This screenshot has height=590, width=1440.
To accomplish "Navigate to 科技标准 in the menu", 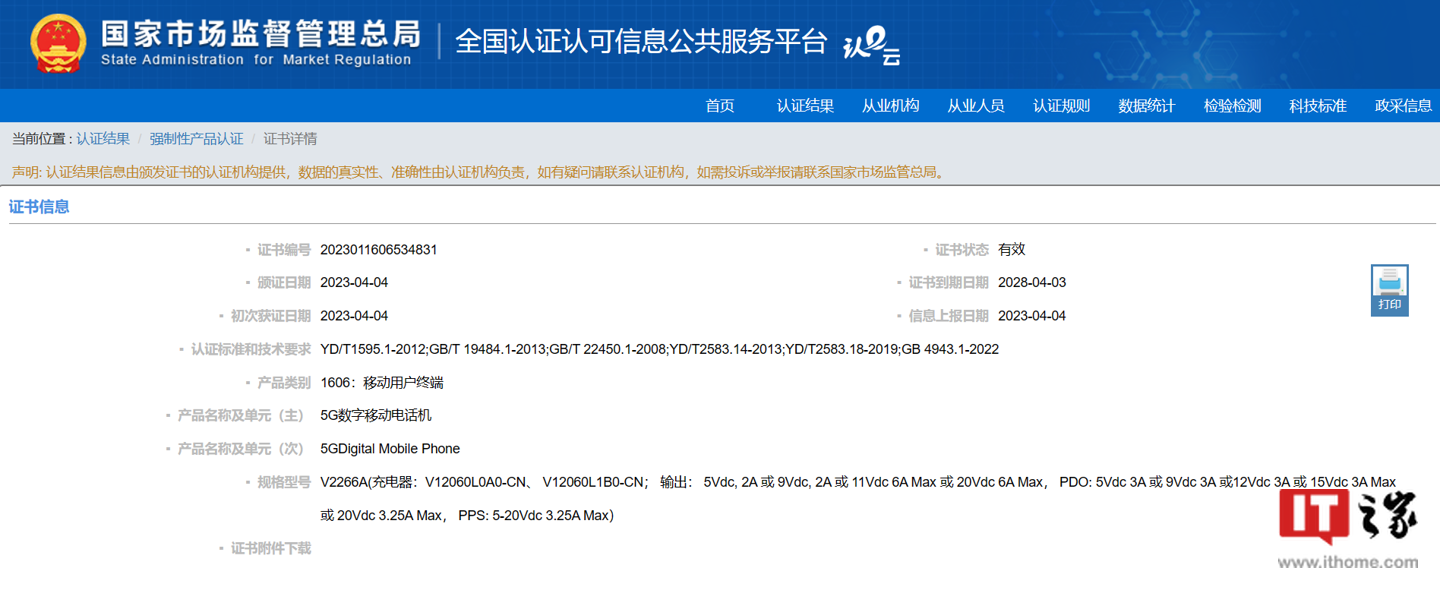I will 1318,106.
